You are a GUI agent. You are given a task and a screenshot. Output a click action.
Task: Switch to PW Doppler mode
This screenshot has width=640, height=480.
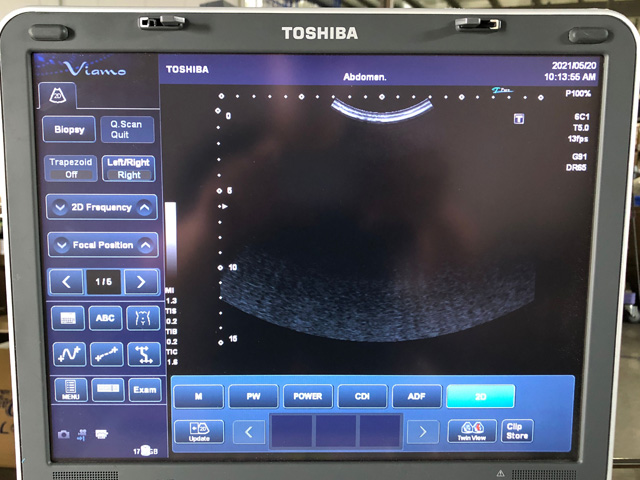(253, 396)
